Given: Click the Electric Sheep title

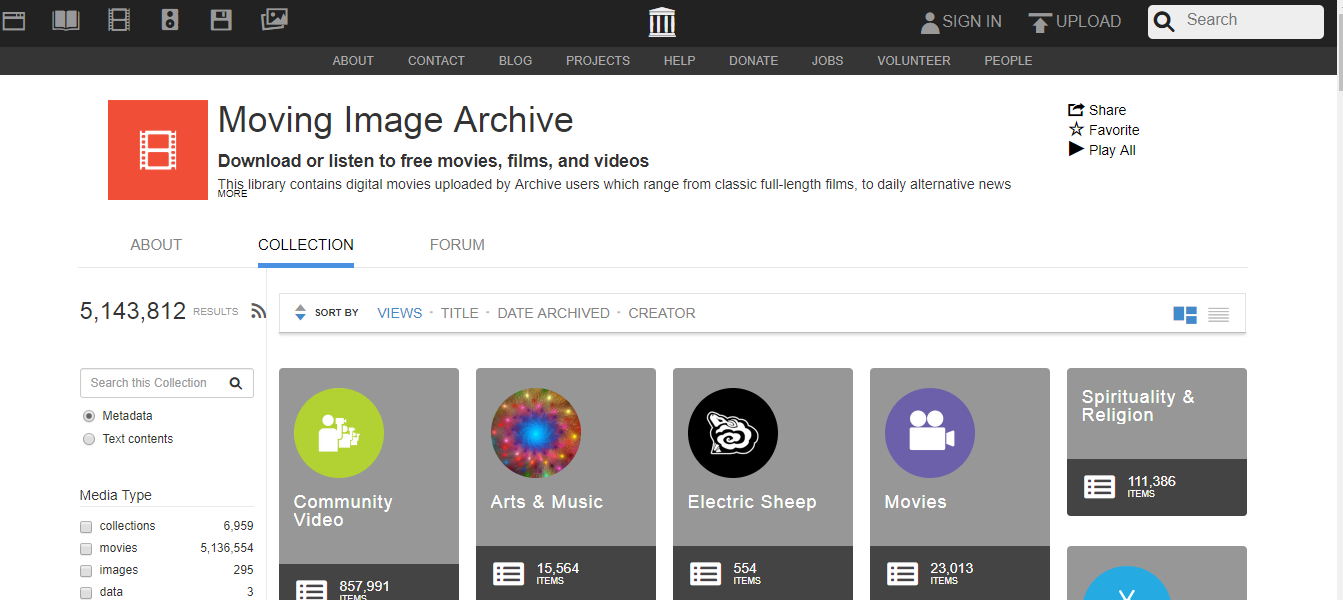Looking at the screenshot, I should [x=752, y=502].
